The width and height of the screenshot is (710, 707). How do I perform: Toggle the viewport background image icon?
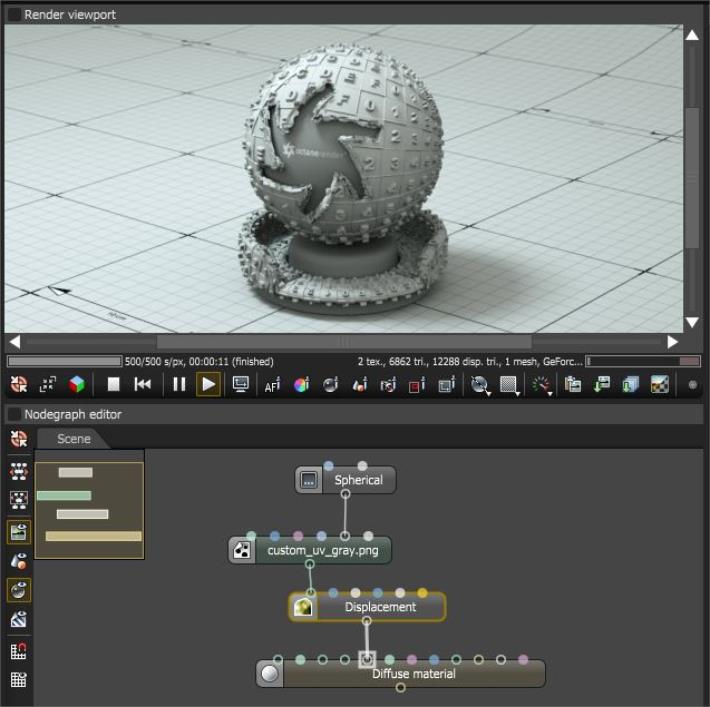point(659,385)
